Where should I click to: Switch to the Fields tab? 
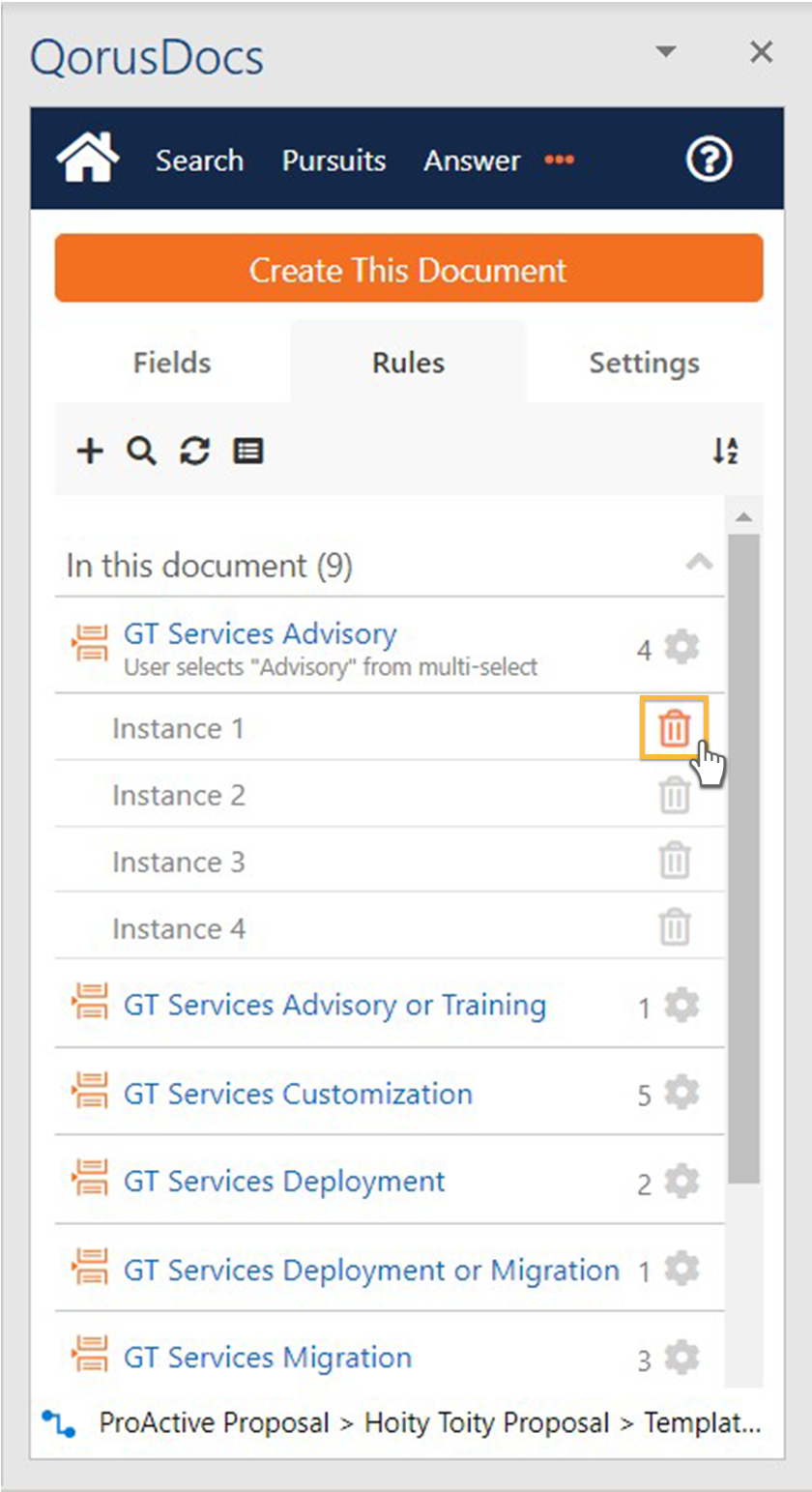[172, 363]
